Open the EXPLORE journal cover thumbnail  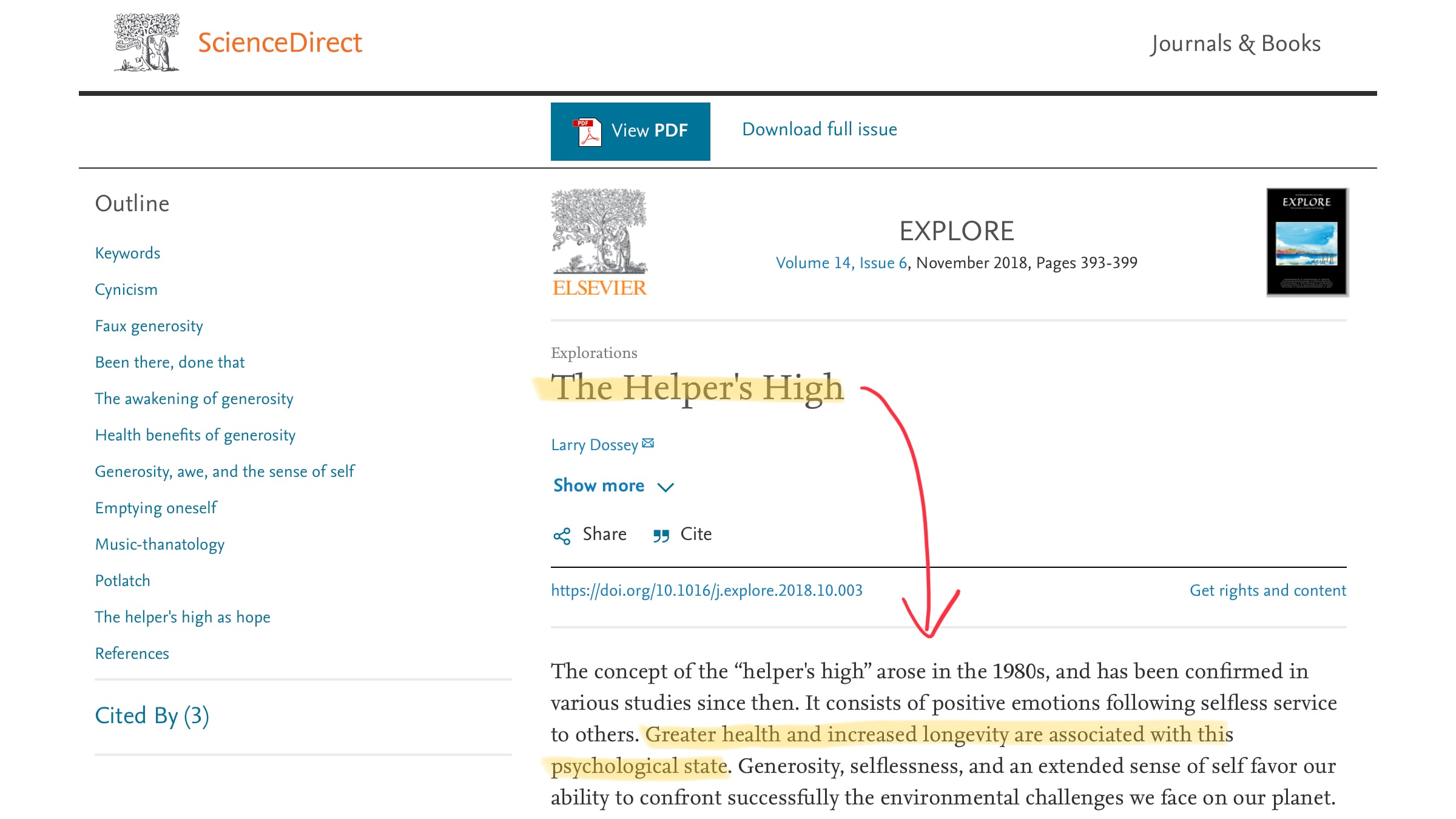[x=1307, y=241]
